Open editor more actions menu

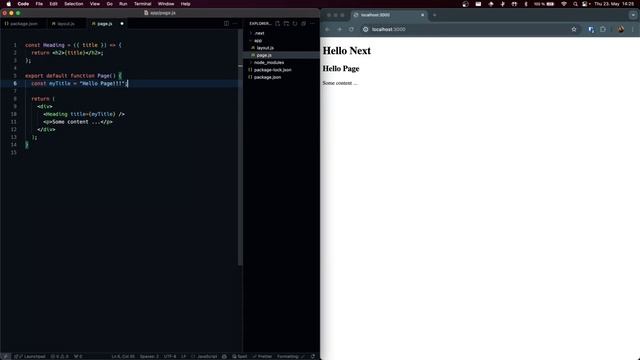tap(235, 24)
